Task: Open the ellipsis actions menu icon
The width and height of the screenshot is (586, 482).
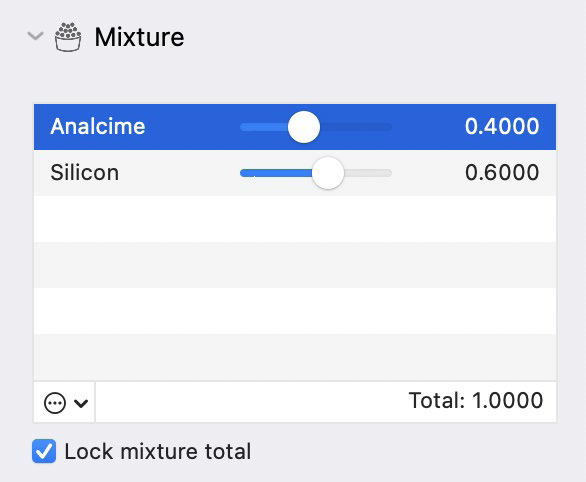Action: tap(55, 403)
